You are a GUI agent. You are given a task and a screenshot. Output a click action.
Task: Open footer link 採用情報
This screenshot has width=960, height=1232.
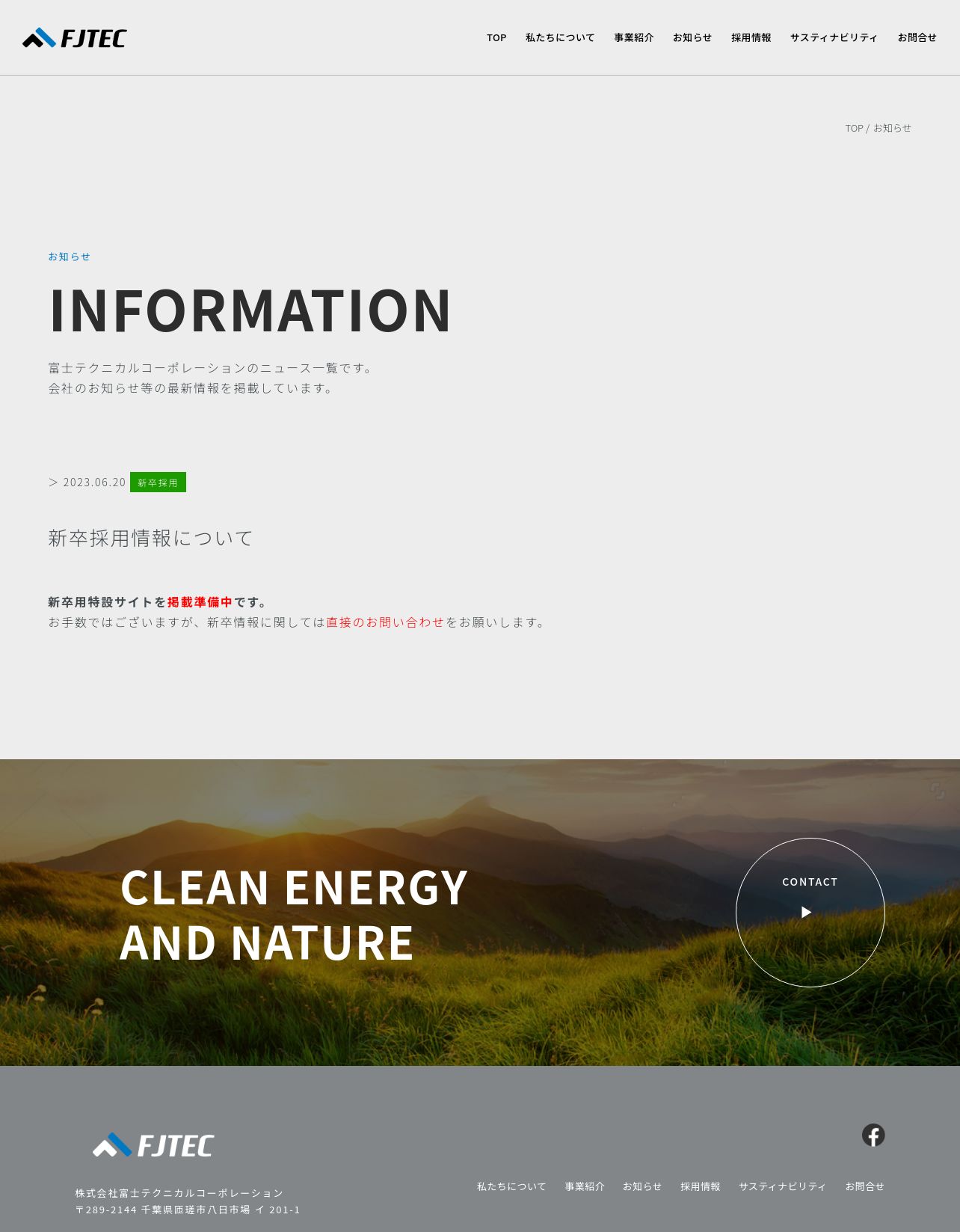[x=701, y=1186]
